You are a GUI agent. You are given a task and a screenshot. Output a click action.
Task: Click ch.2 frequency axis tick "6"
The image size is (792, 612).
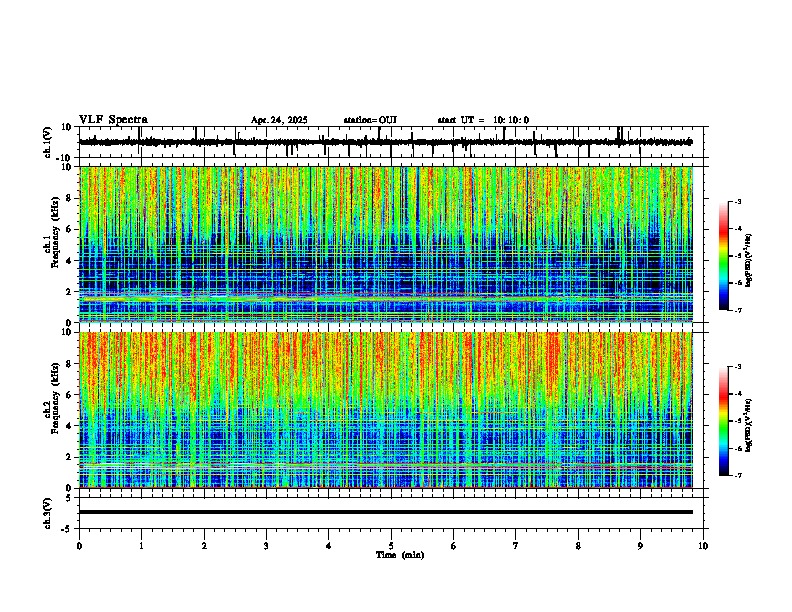click(70, 395)
